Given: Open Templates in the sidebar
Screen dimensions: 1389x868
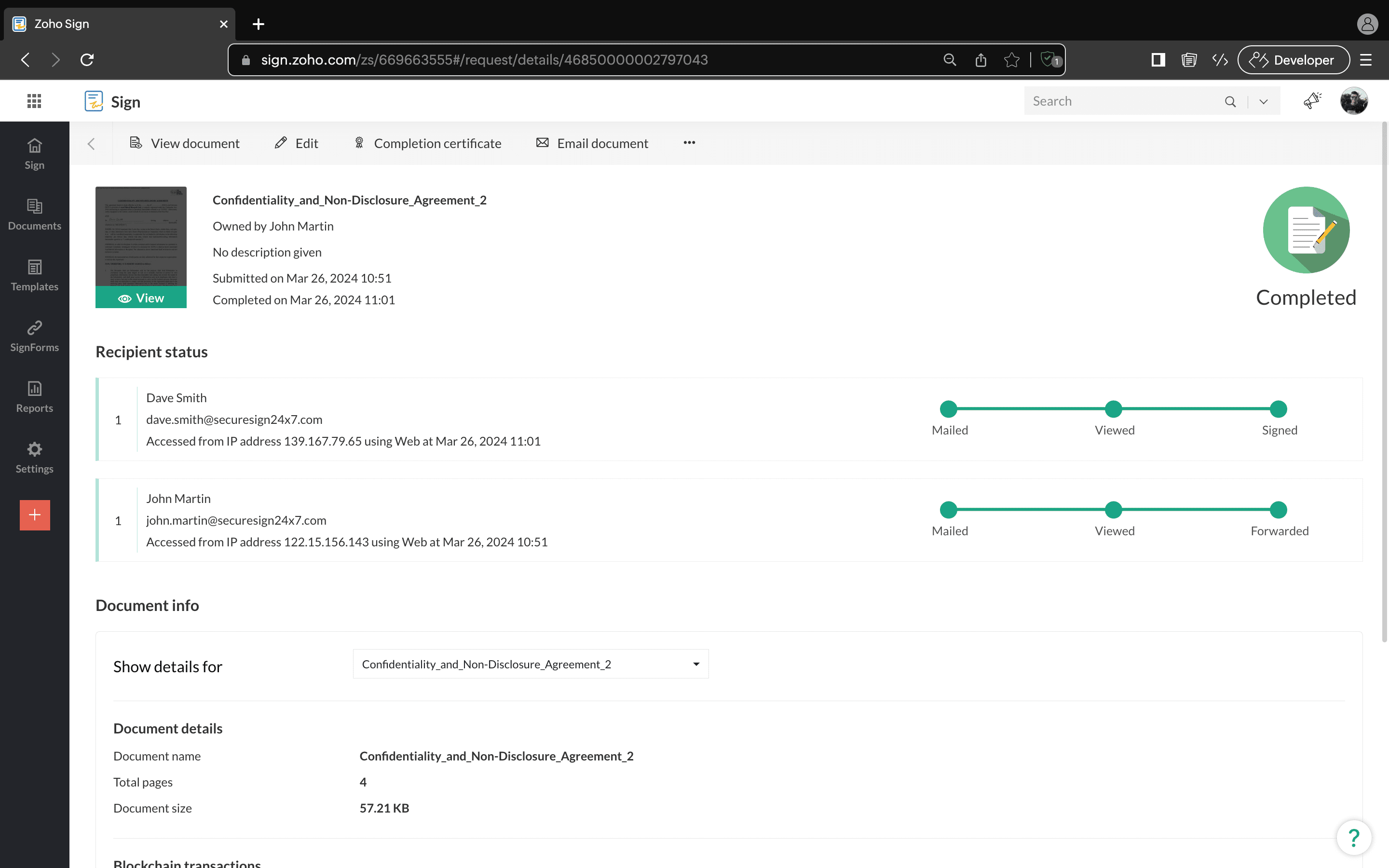Looking at the screenshot, I should coord(34,275).
